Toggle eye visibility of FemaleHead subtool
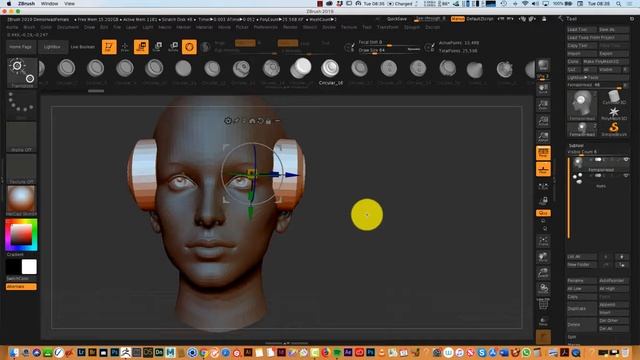The width and height of the screenshot is (640, 360). pyautogui.click(x=626, y=160)
